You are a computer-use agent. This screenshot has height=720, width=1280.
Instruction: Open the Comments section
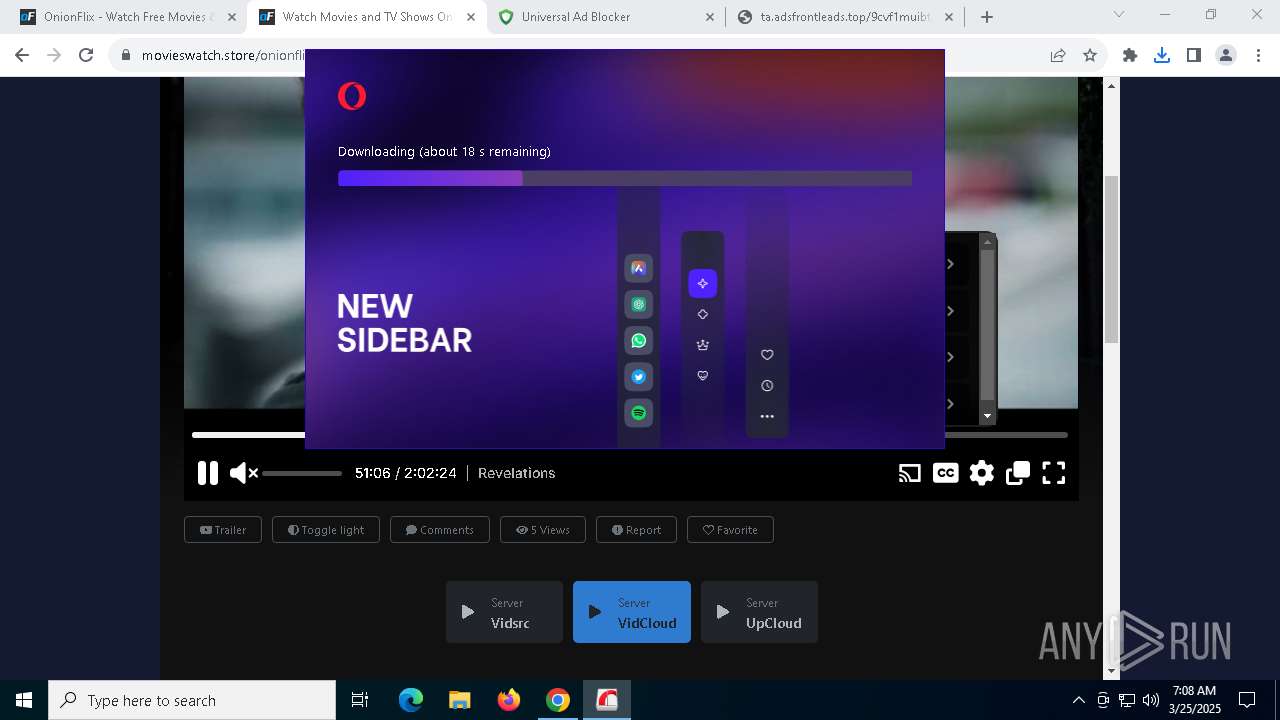[440, 530]
